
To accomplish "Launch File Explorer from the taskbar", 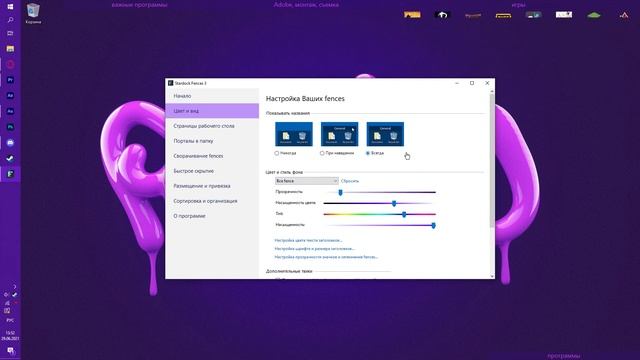I will coord(10,49).
